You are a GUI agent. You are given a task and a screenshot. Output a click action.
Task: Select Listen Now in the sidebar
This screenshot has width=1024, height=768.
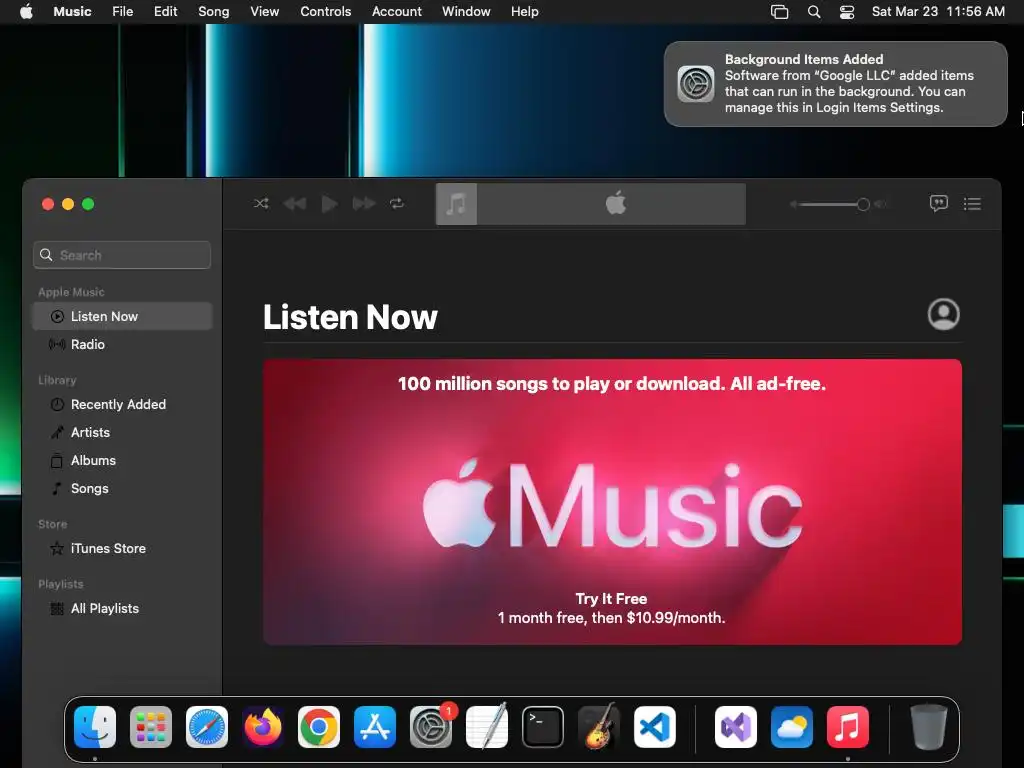[x=122, y=316]
